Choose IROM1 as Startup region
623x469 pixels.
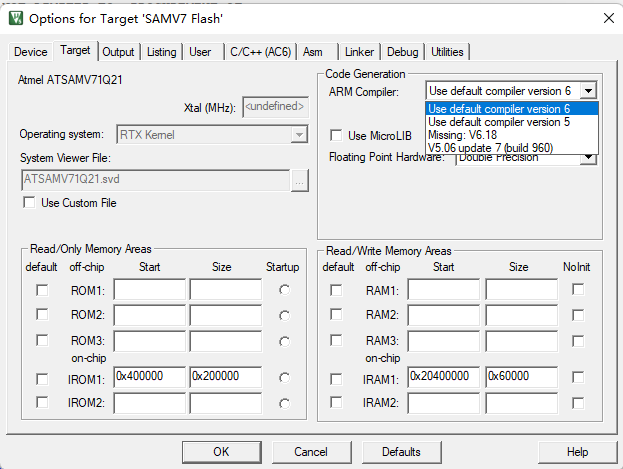(x=285, y=378)
